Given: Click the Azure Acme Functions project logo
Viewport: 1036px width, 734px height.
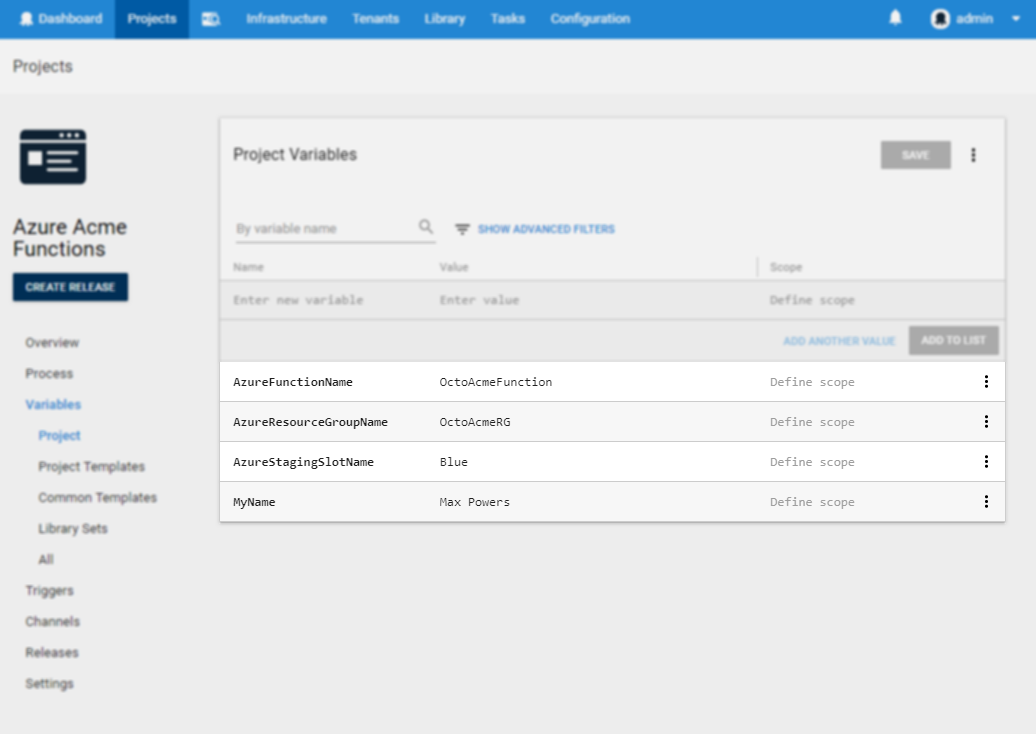Looking at the screenshot, I should [53, 157].
